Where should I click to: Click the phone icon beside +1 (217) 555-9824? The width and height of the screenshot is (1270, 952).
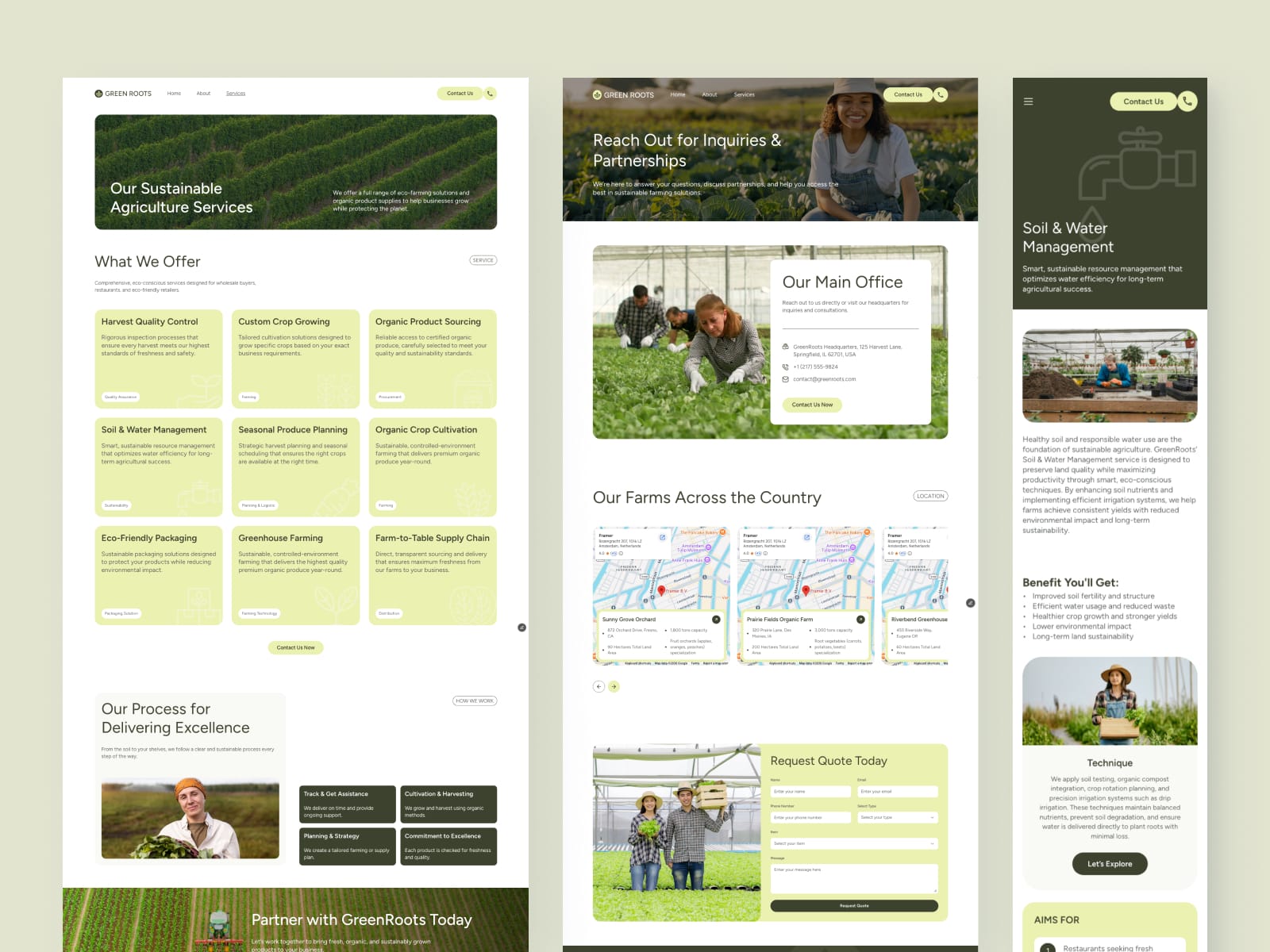pyautogui.click(x=786, y=367)
